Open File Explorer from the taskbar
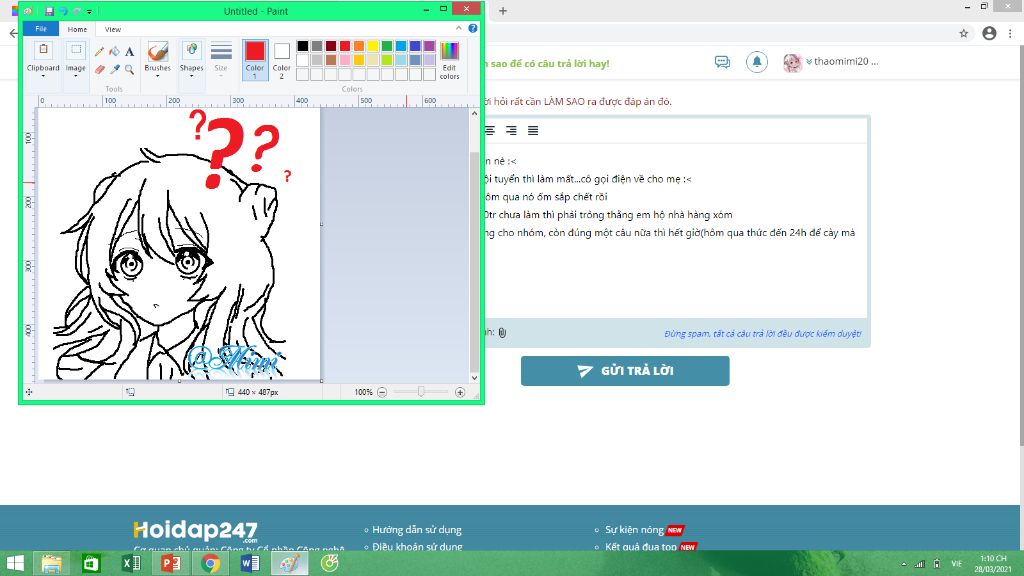This screenshot has width=1024, height=576. point(52,563)
